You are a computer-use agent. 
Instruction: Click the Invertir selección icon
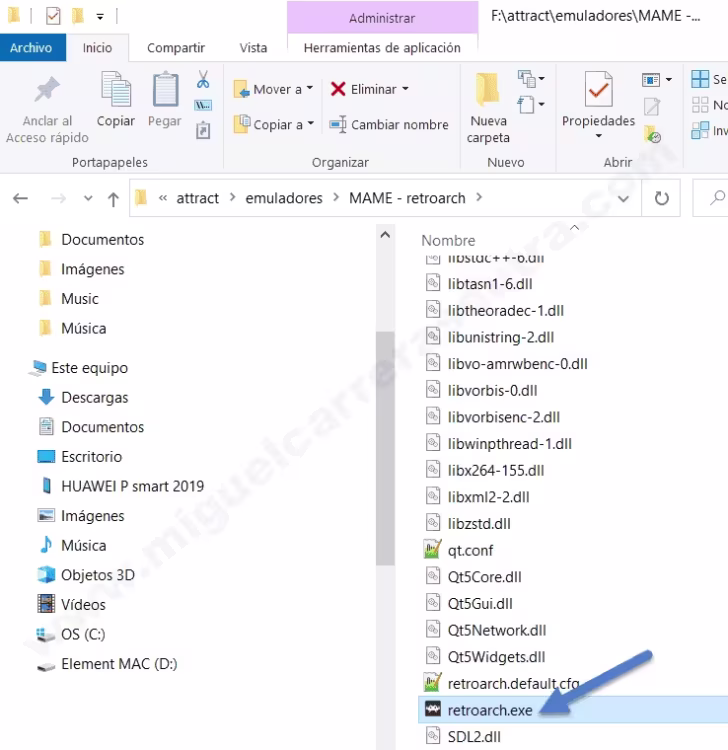700,130
